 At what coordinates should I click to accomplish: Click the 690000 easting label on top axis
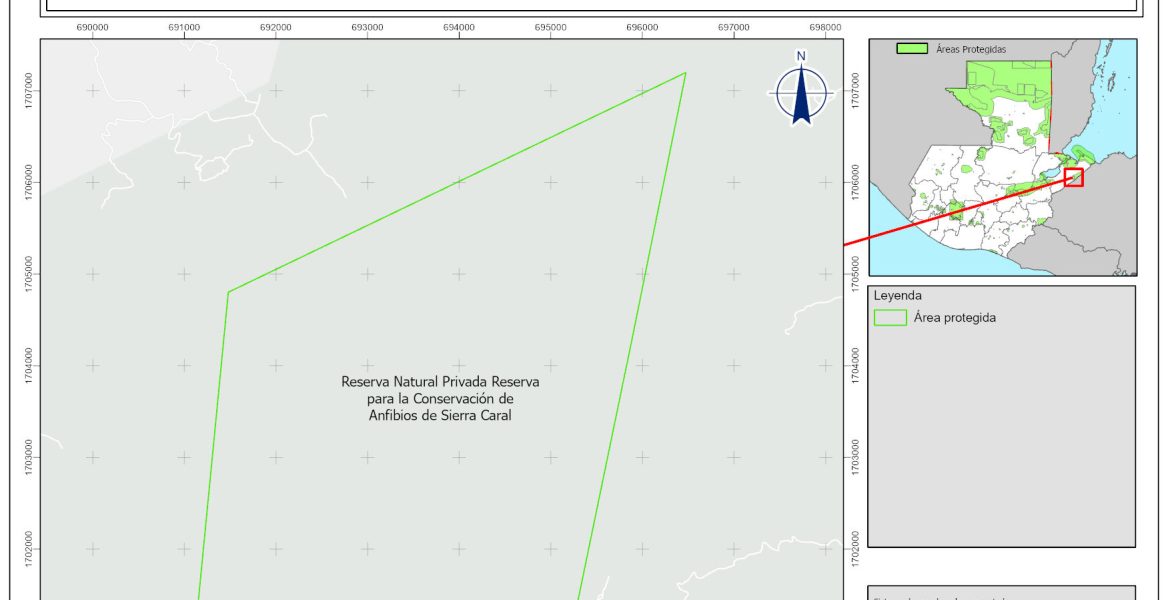tap(93, 27)
